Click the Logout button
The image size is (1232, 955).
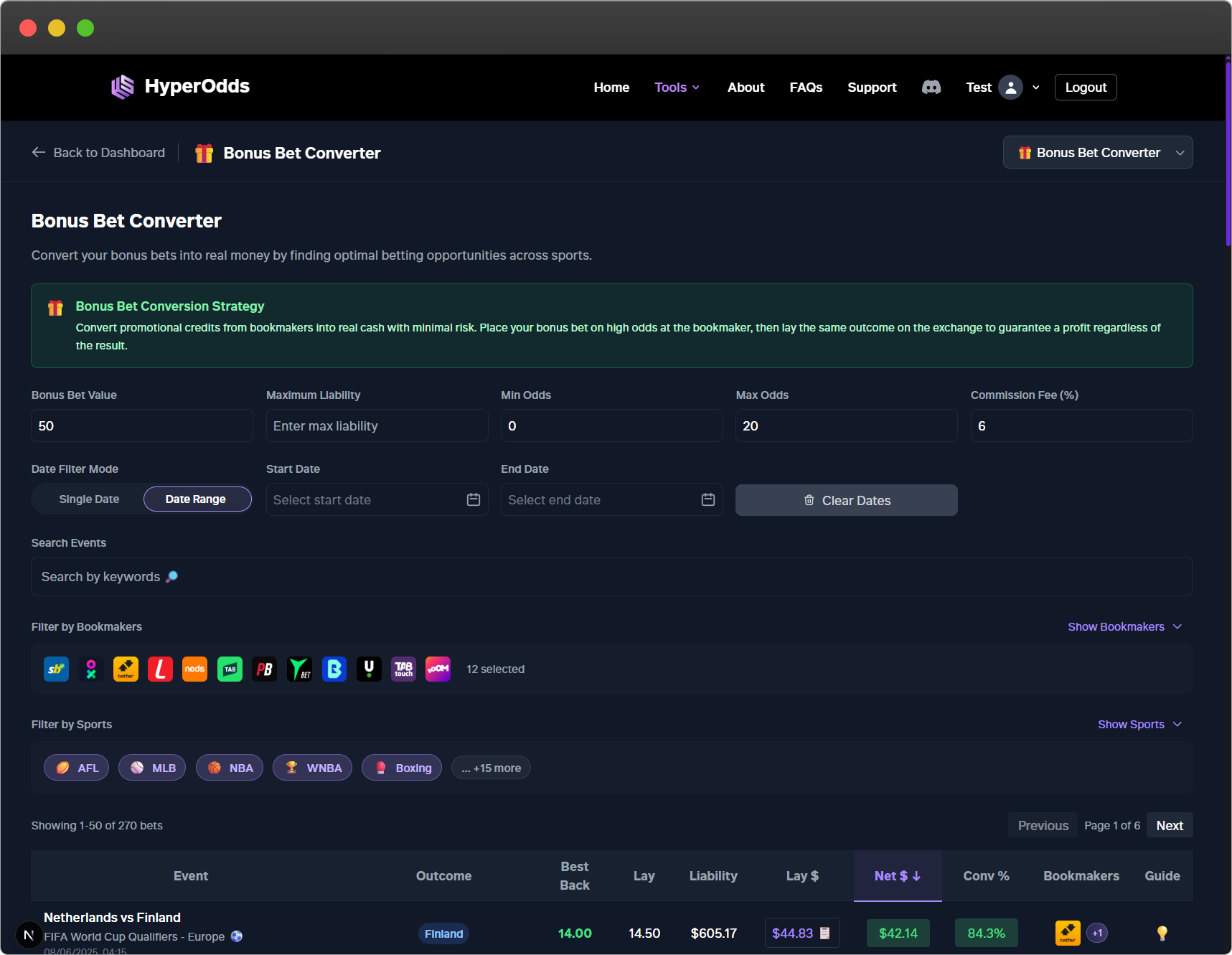[1086, 88]
